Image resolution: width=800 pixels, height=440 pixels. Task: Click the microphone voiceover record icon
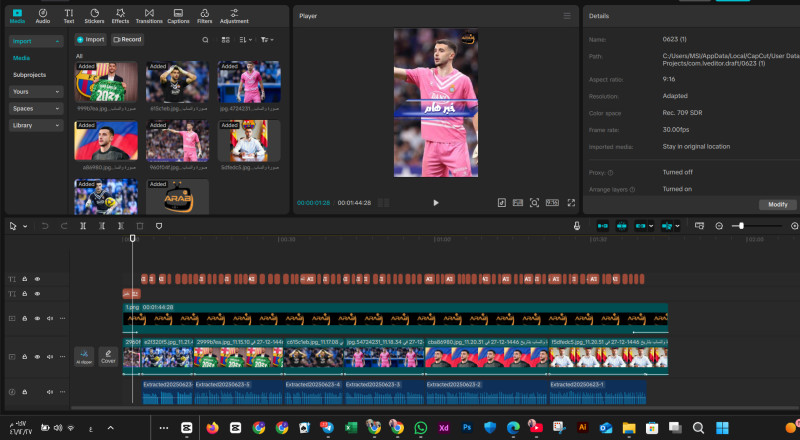click(x=578, y=226)
